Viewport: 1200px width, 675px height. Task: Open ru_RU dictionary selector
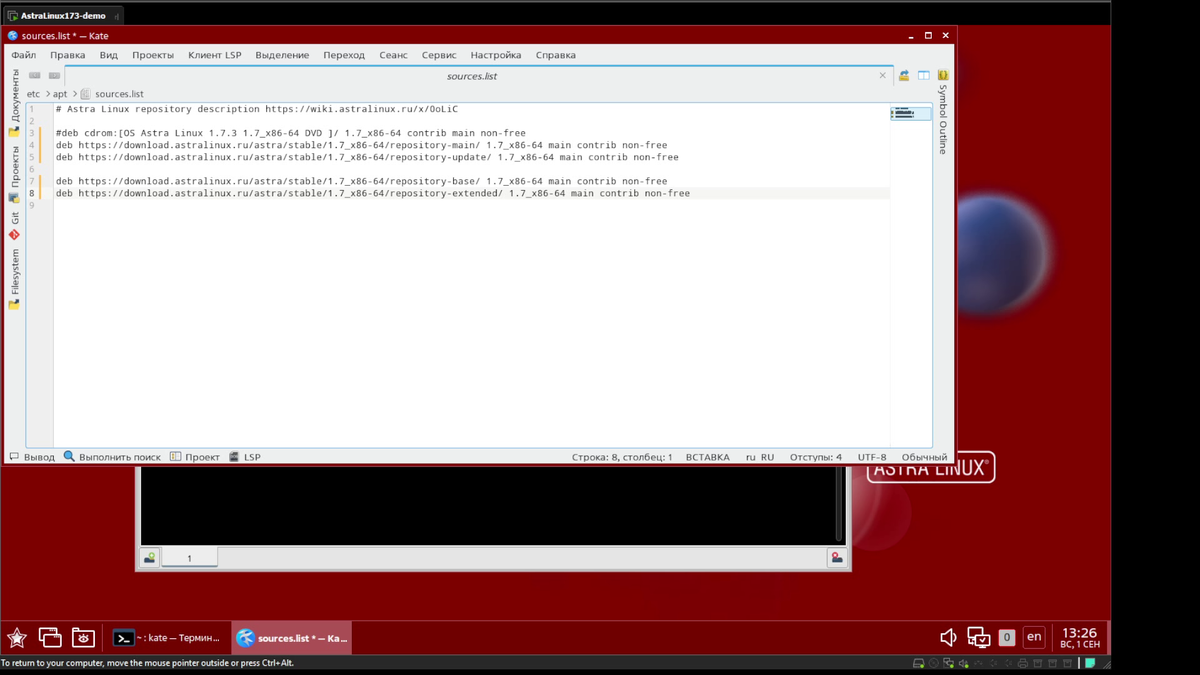tap(760, 457)
